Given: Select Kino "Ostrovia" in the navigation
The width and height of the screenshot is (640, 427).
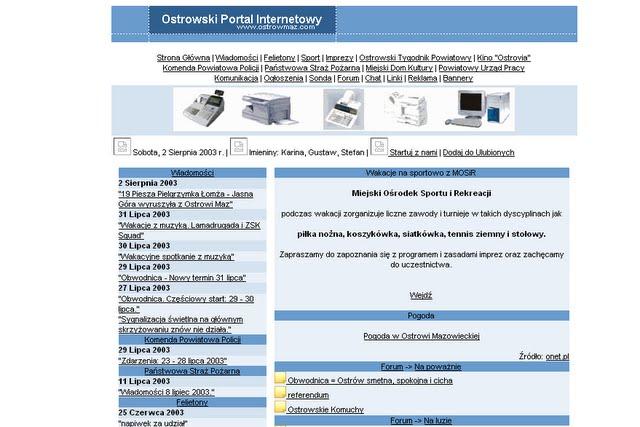Looking at the screenshot, I should tap(504, 58).
